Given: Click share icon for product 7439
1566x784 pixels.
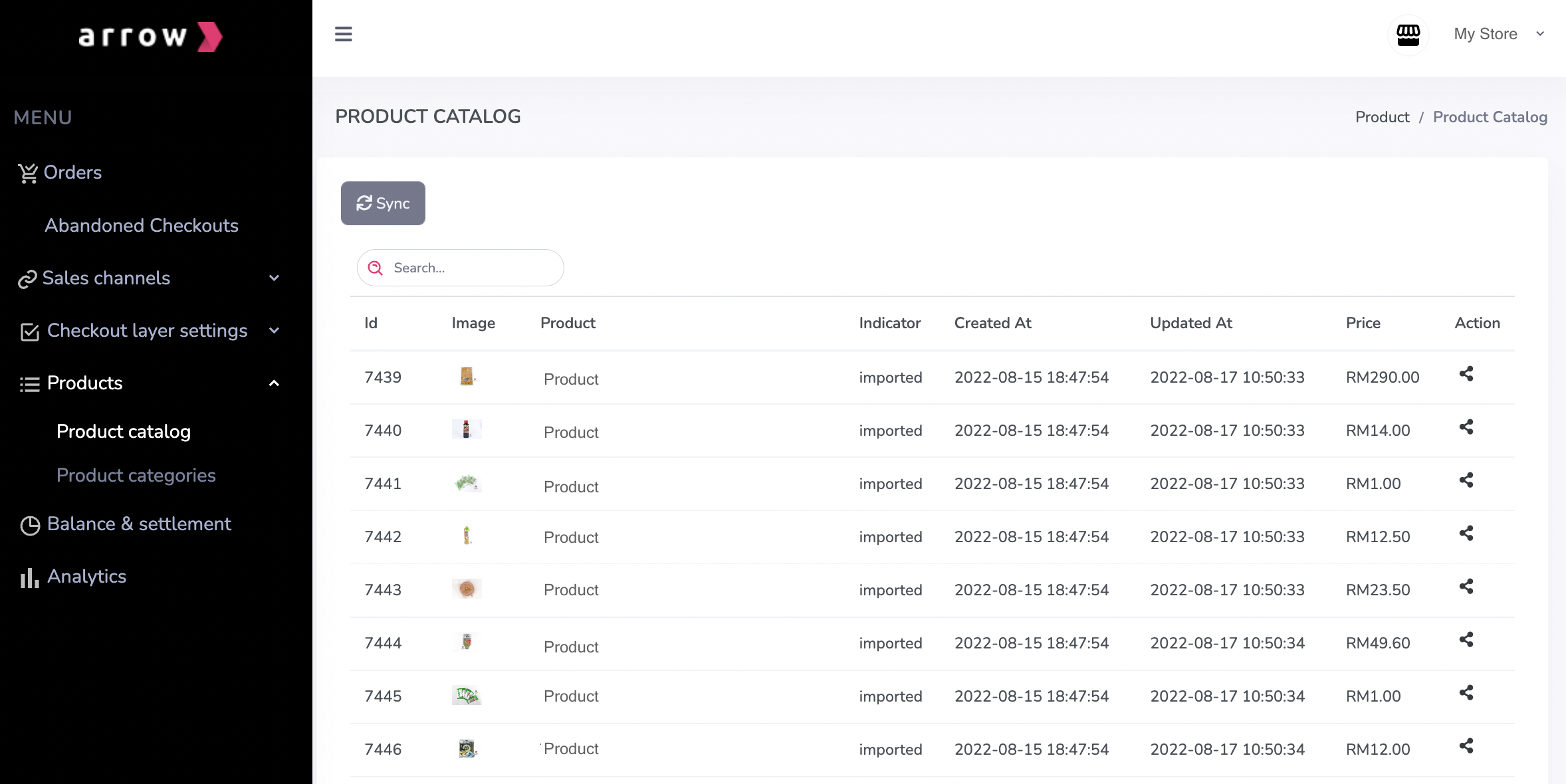Looking at the screenshot, I should [1466, 374].
